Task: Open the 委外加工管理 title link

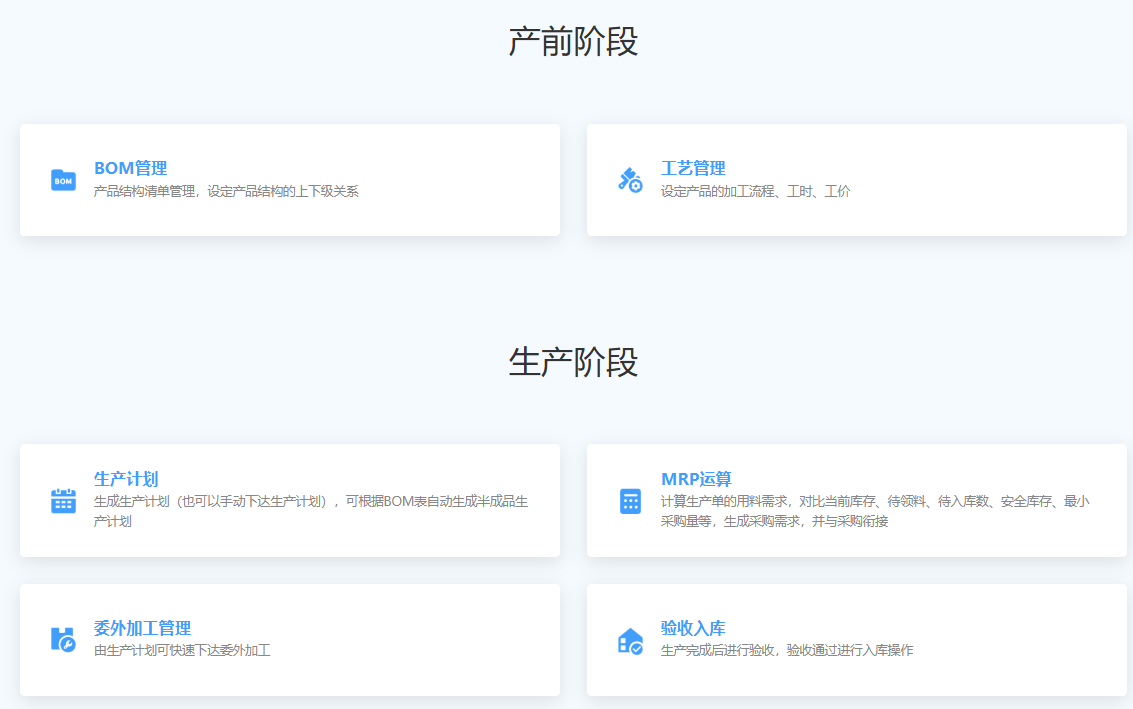Action: pyautogui.click(x=142, y=628)
